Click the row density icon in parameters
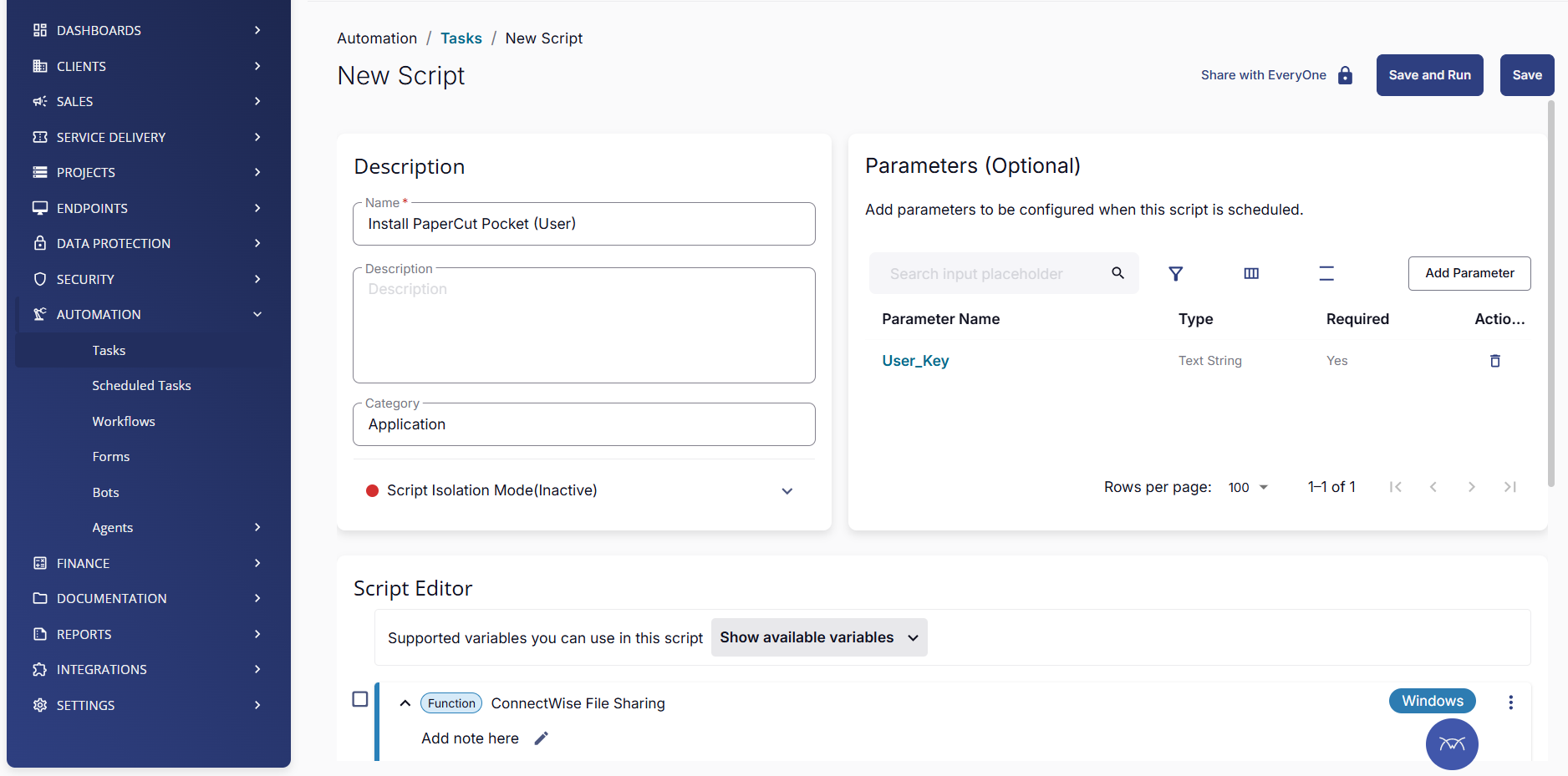This screenshot has height=776, width=1568. tap(1326, 273)
